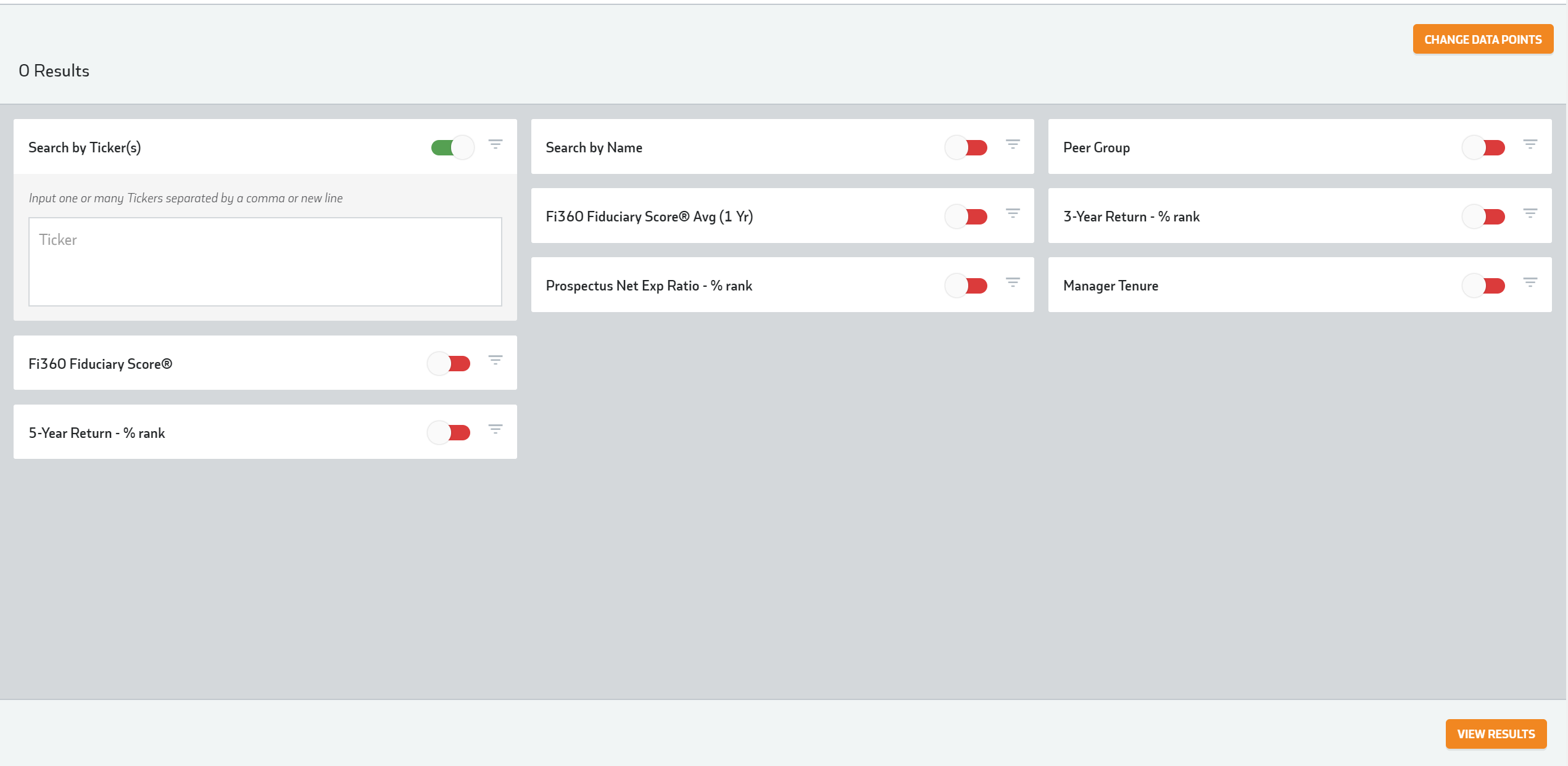Click filter icon beside Peer Group
1568x766 pixels.
[x=1530, y=144]
